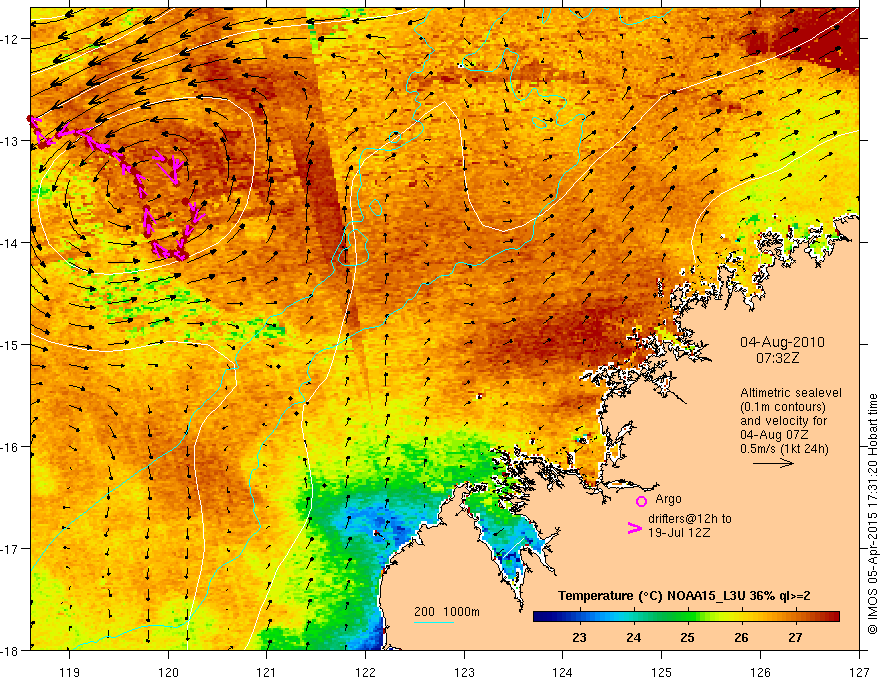Click the "04-Aug 07Z" legend text
The image size is (880, 680).
pyautogui.click(x=774, y=435)
